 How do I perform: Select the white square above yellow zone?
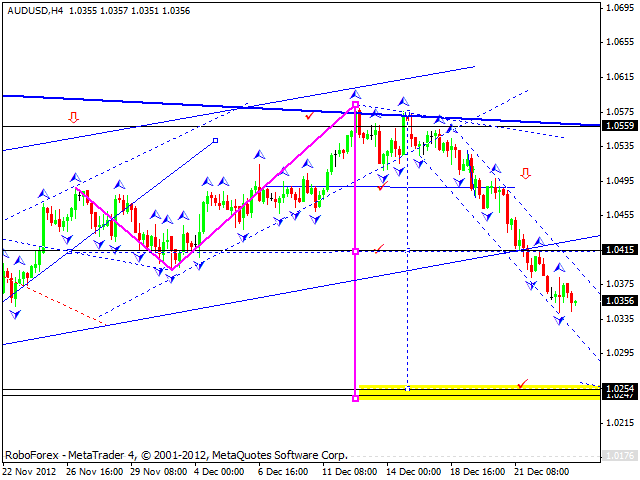coord(407,387)
